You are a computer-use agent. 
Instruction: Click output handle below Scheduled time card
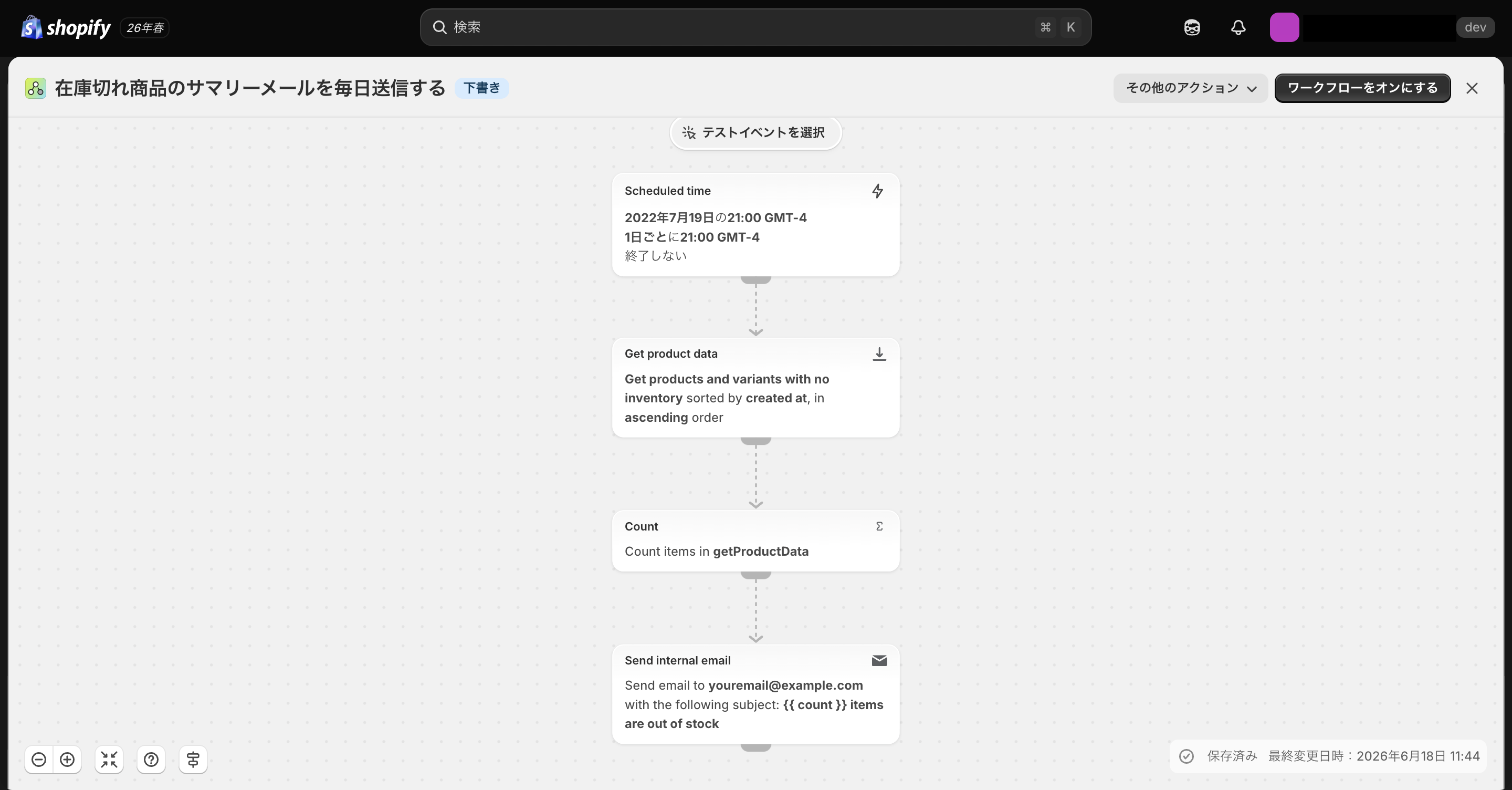tap(755, 280)
